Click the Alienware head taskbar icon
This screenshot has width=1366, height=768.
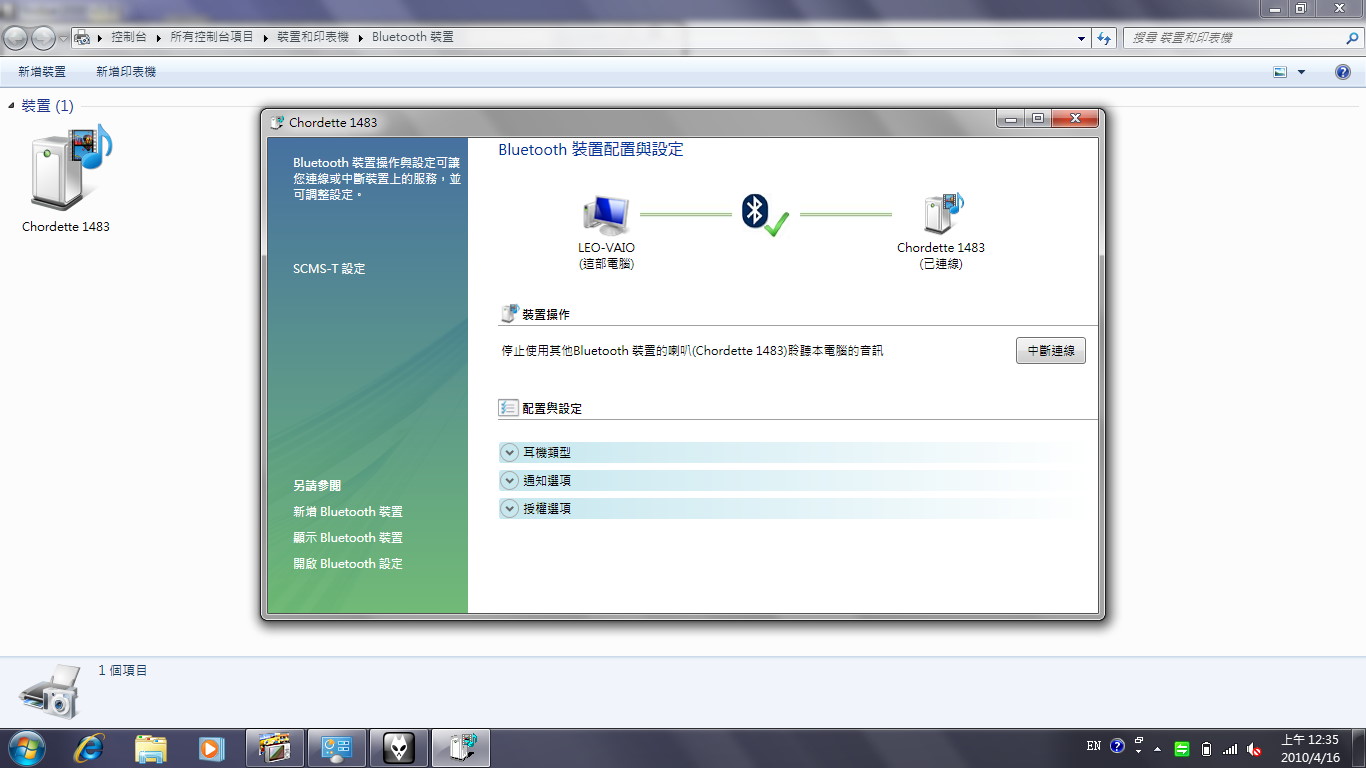[x=398, y=748]
